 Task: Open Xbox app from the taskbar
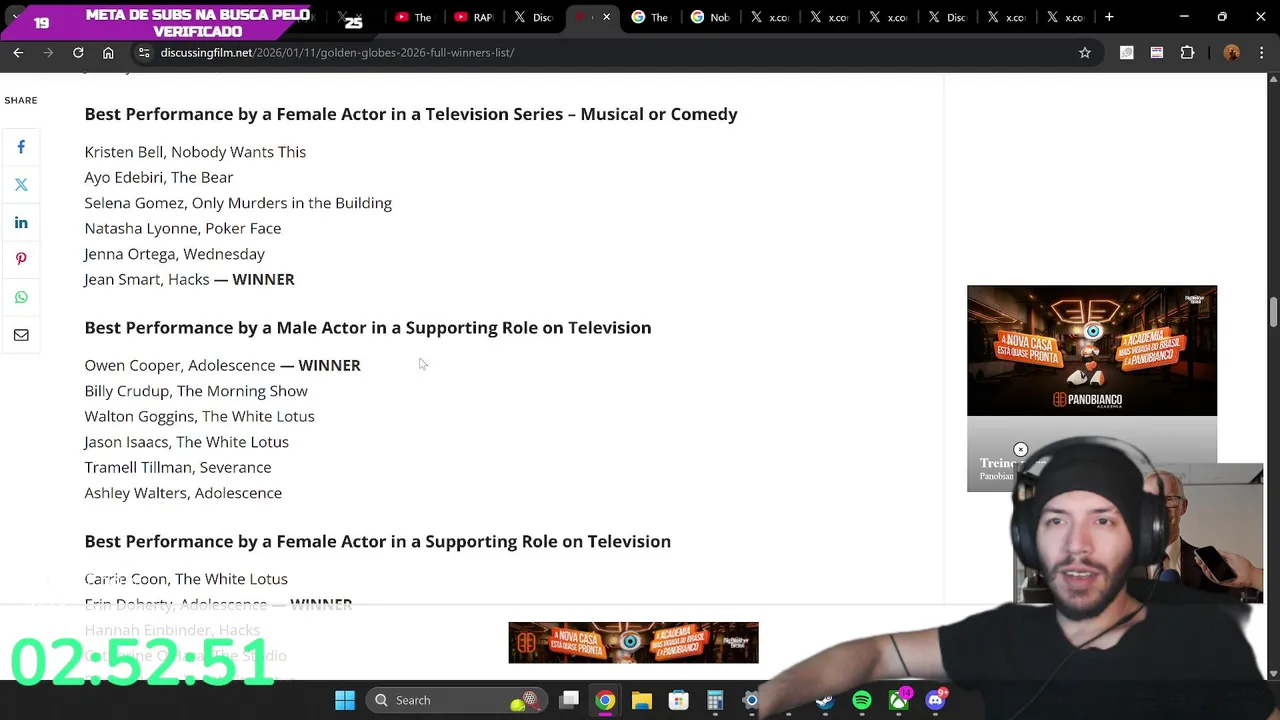pos(898,700)
